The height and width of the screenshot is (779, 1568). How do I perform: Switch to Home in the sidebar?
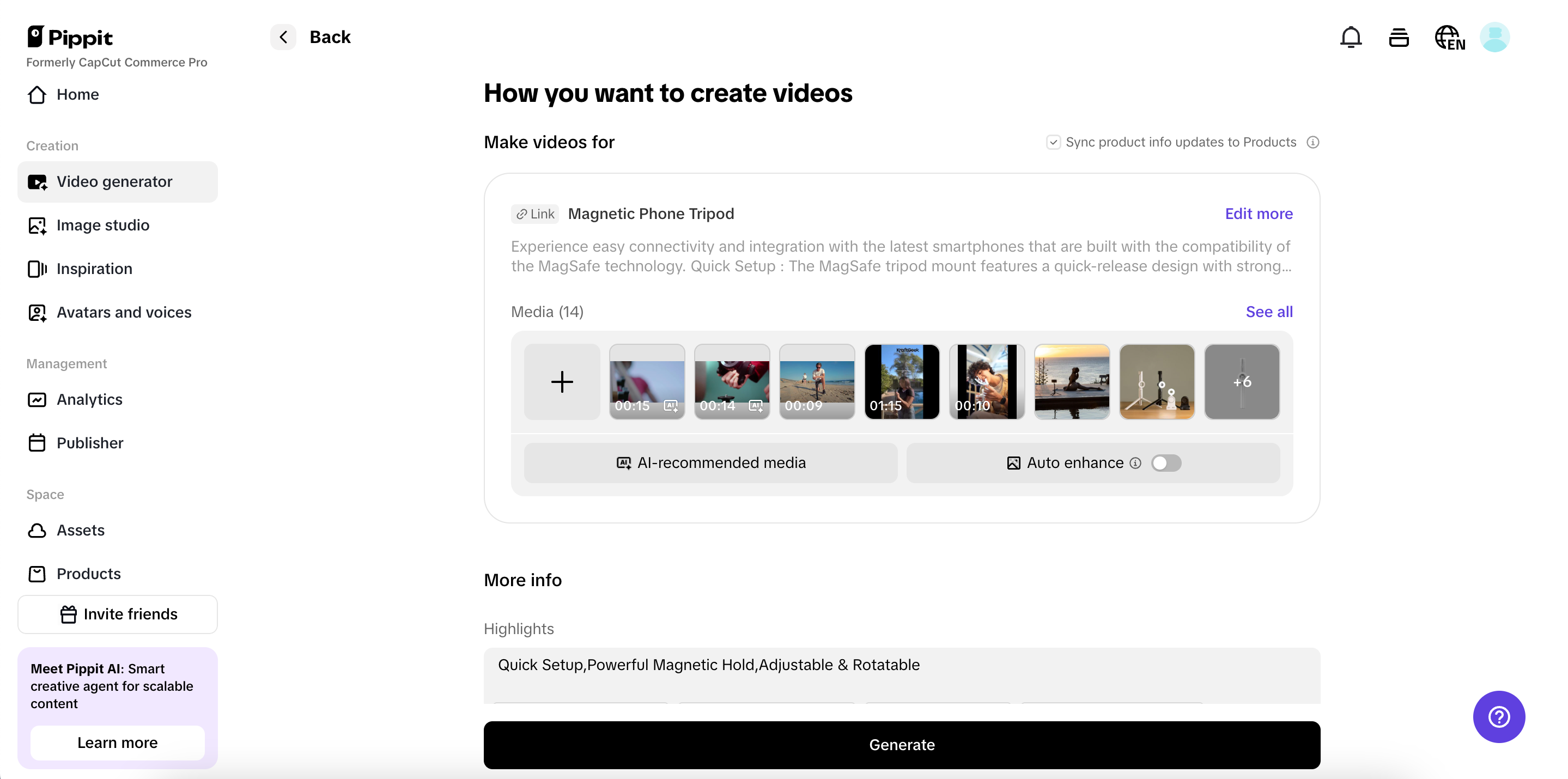point(78,94)
